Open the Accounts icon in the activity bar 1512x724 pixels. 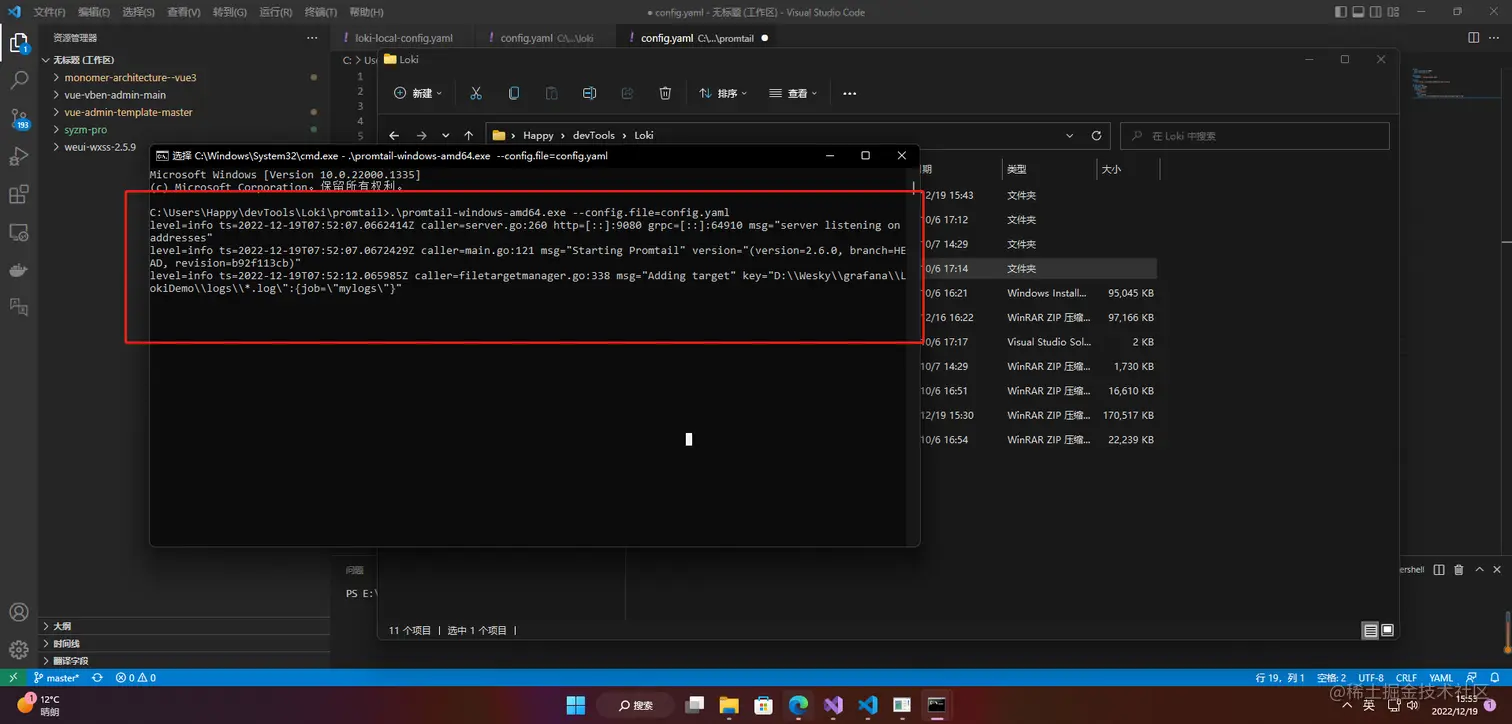pyautogui.click(x=19, y=612)
